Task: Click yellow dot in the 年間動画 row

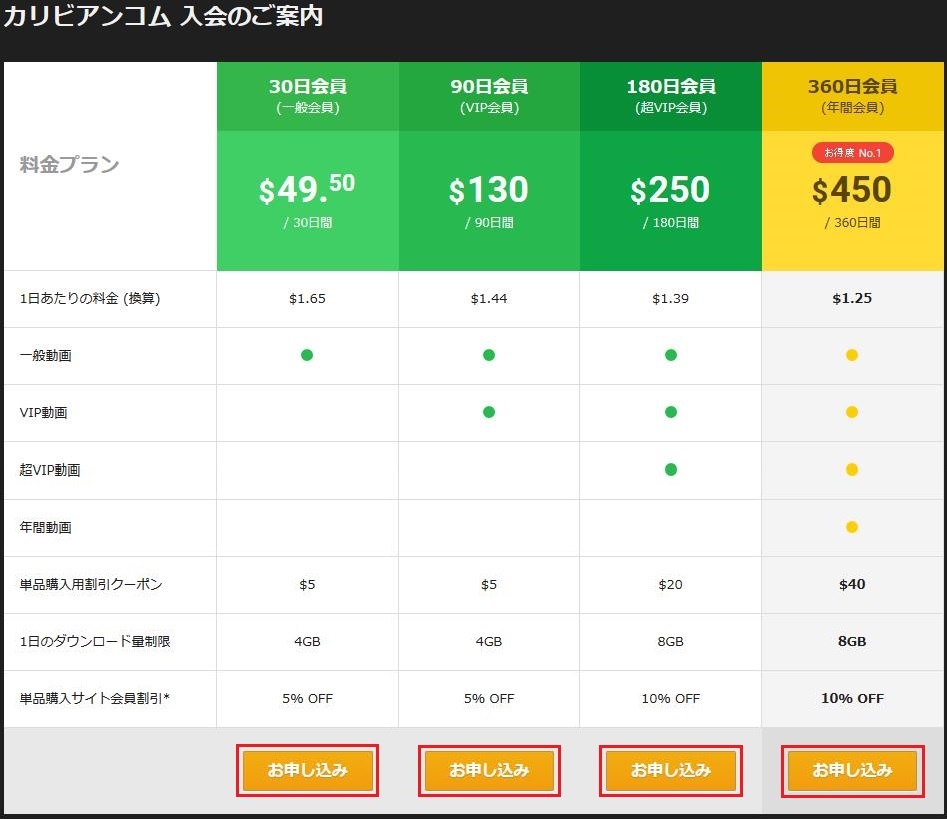Action: [852, 527]
